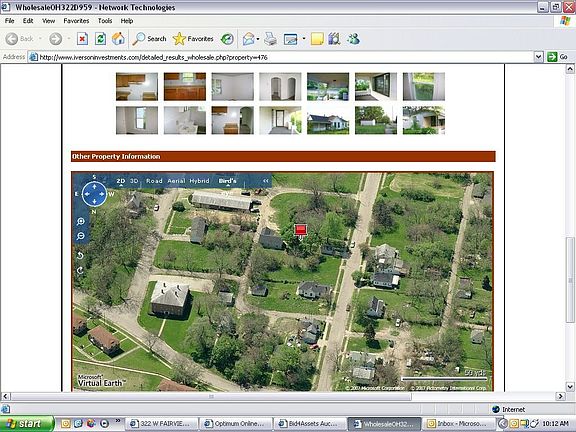Open the Favorites menu
576x432 pixels.
click(76, 21)
